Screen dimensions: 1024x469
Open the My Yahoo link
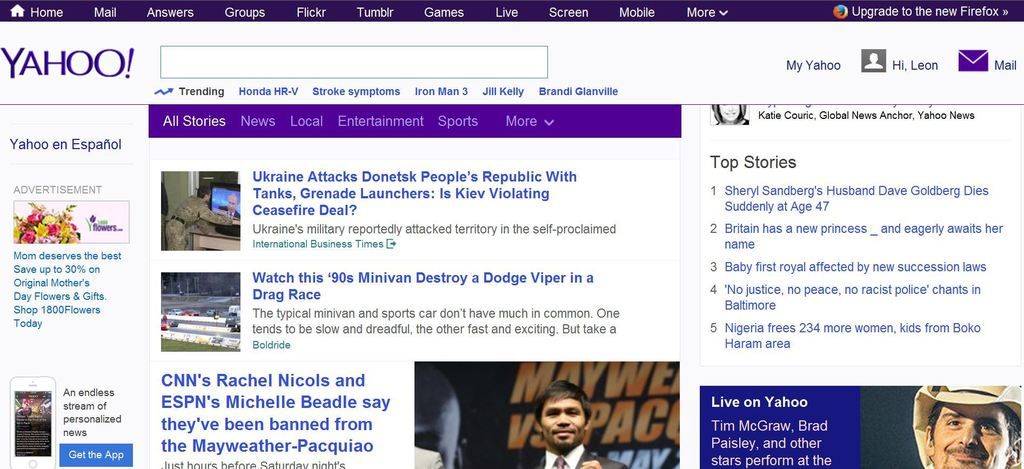[x=813, y=65]
